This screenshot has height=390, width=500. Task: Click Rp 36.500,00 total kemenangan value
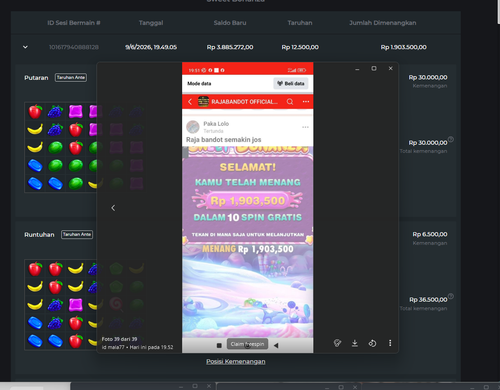pyautogui.click(x=428, y=300)
